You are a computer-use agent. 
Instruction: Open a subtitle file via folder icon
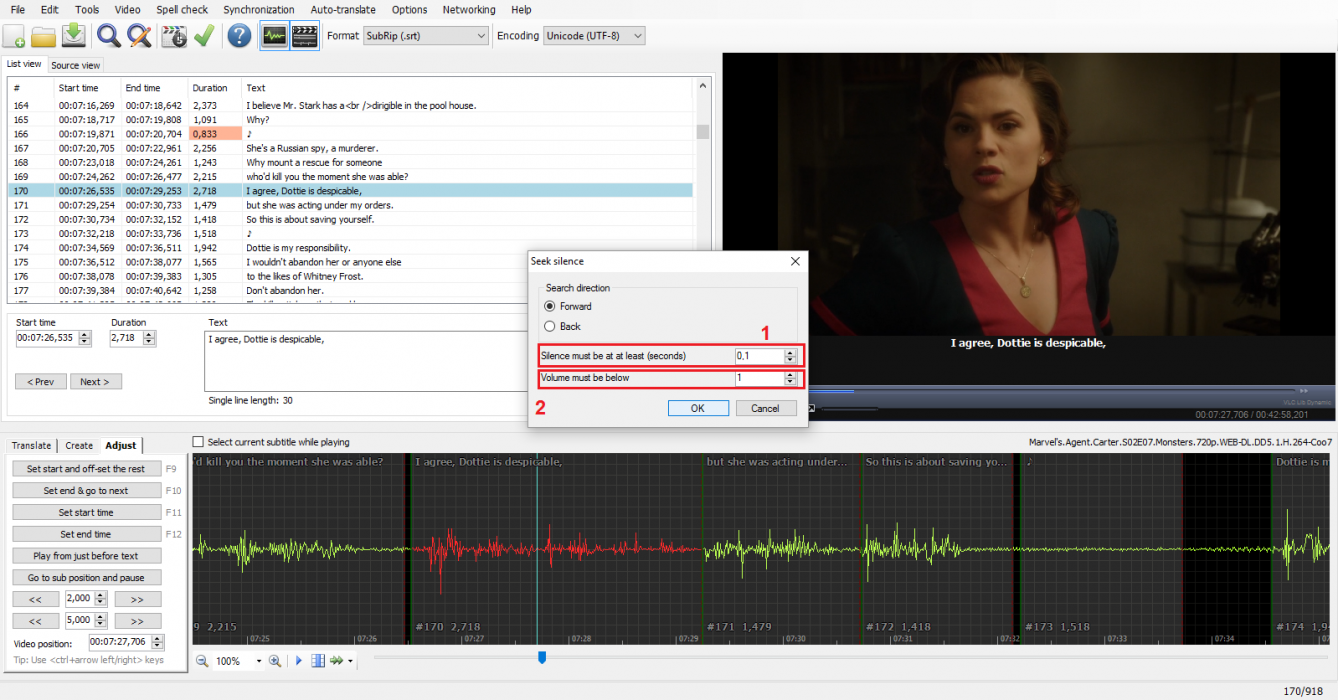point(43,36)
